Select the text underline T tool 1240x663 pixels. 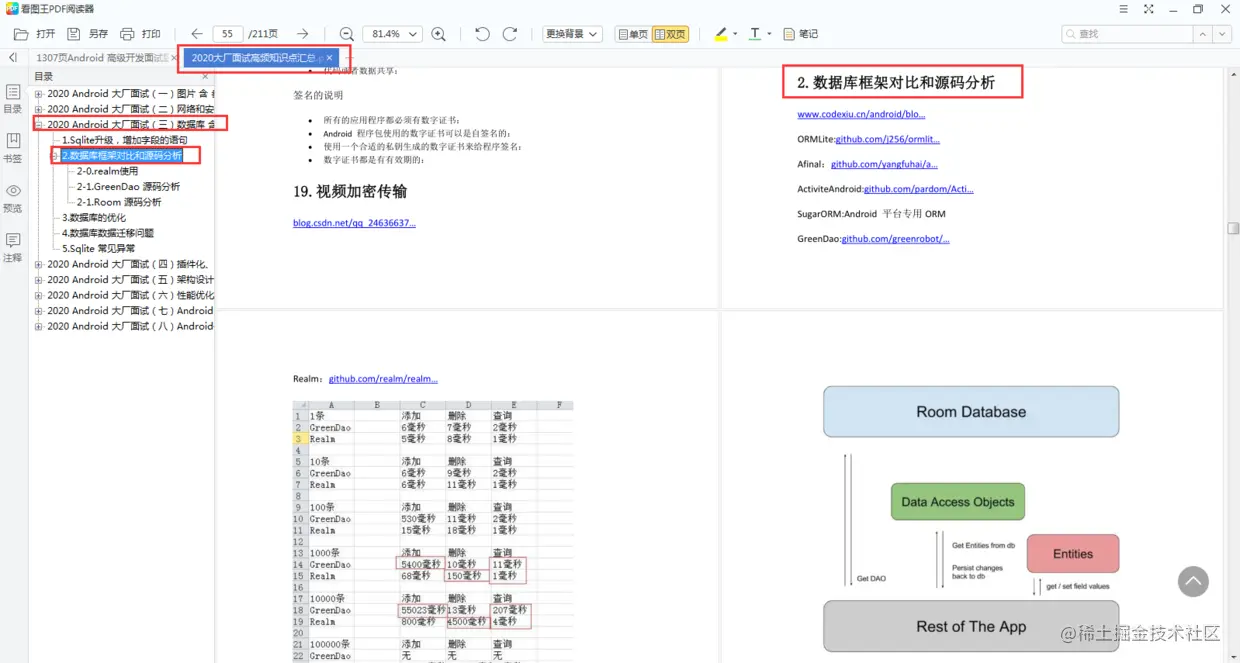(x=755, y=34)
